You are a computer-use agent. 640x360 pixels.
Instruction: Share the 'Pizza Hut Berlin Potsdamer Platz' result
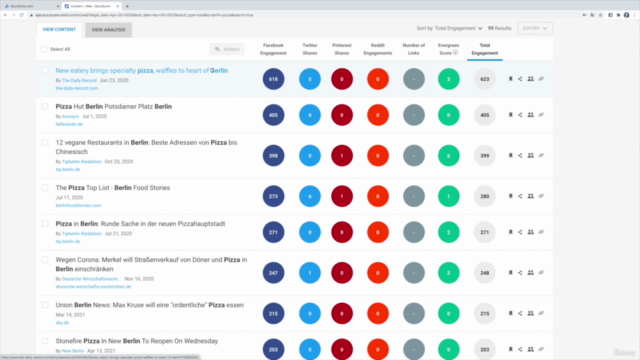[x=520, y=115]
